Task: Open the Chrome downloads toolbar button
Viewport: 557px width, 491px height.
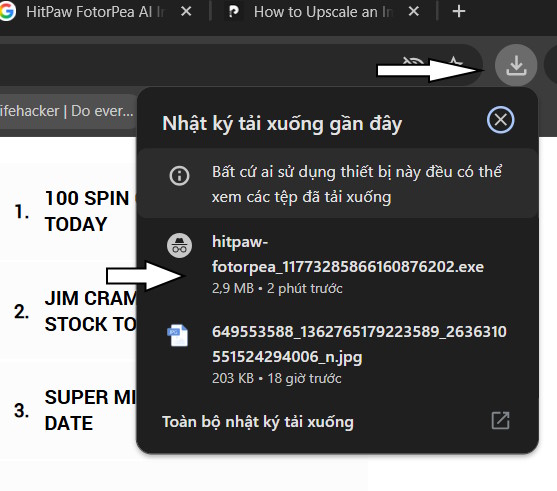Action: point(516,65)
